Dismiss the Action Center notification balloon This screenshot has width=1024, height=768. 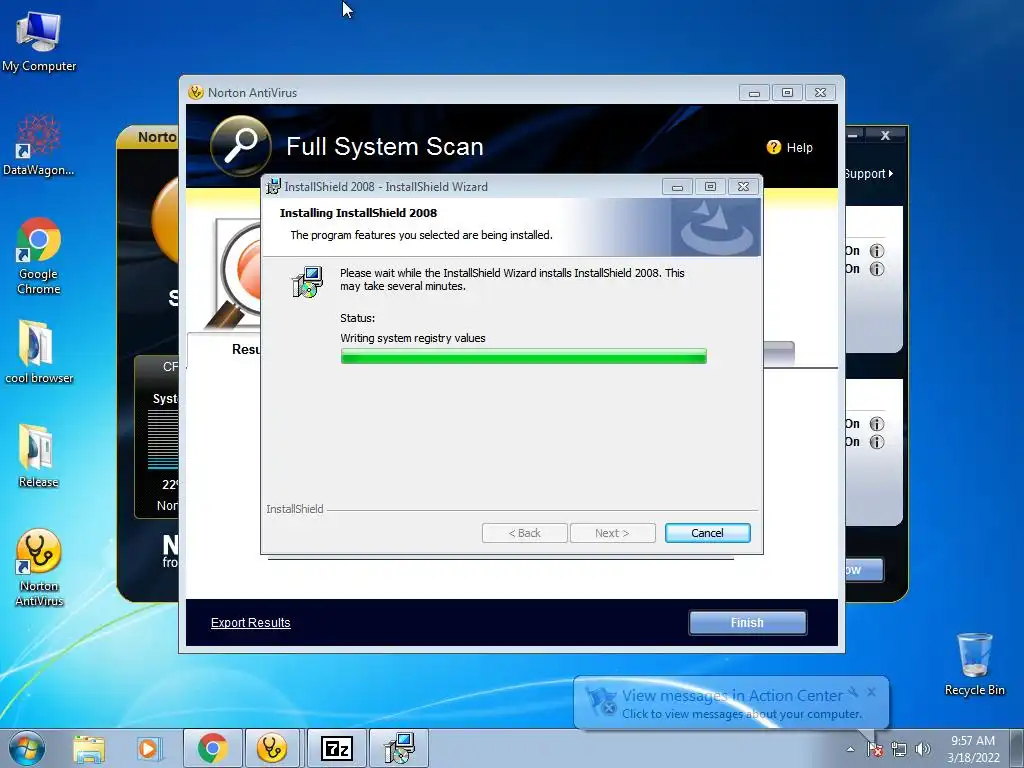pos(871,692)
